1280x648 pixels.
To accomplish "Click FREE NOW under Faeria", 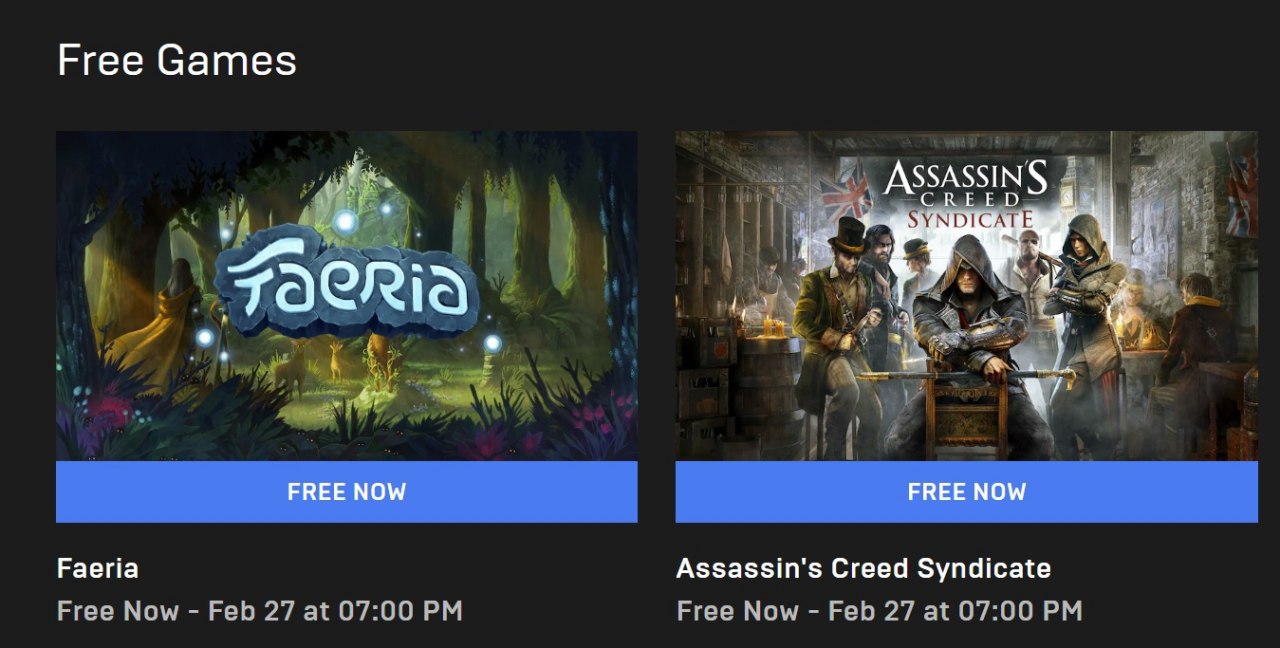I will click(x=346, y=492).
